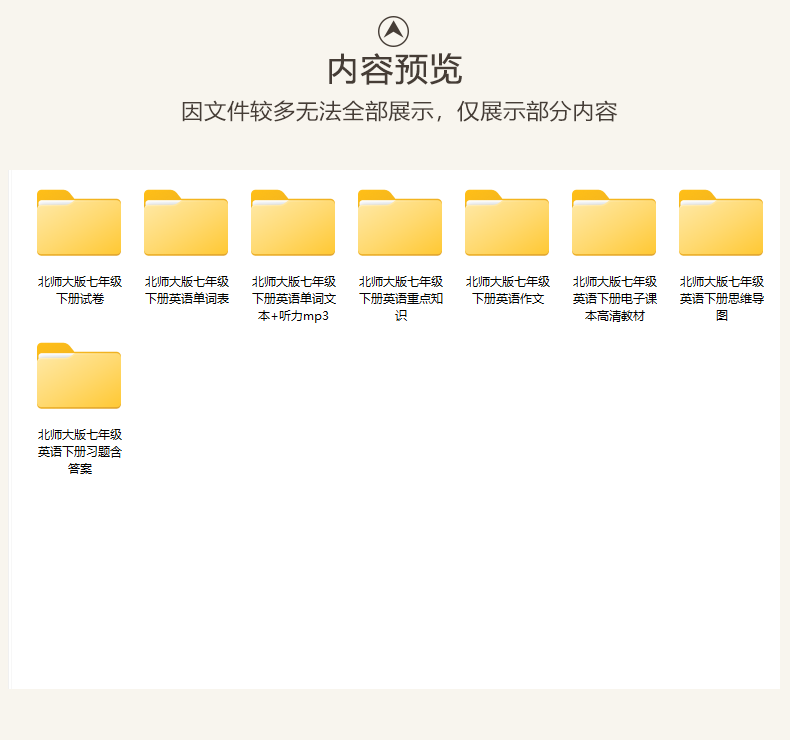The height and width of the screenshot is (740, 790).
Task: Open the 下册英语单词表 folder icon
Action: click(x=186, y=223)
